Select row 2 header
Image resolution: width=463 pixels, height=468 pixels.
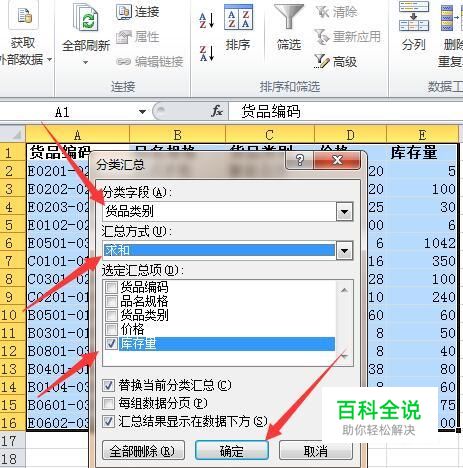(13, 171)
